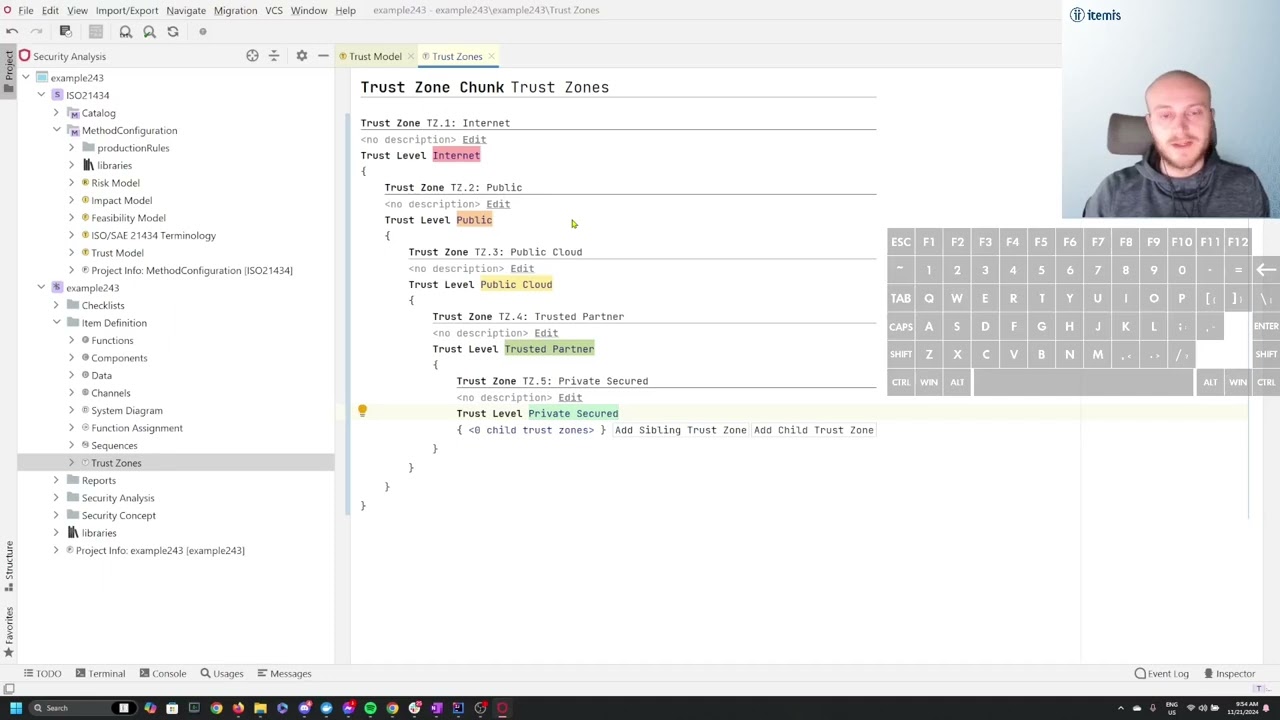1280x720 pixels.
Task: Select System Diagram in the project tree
Action: [x=127, y=410]
